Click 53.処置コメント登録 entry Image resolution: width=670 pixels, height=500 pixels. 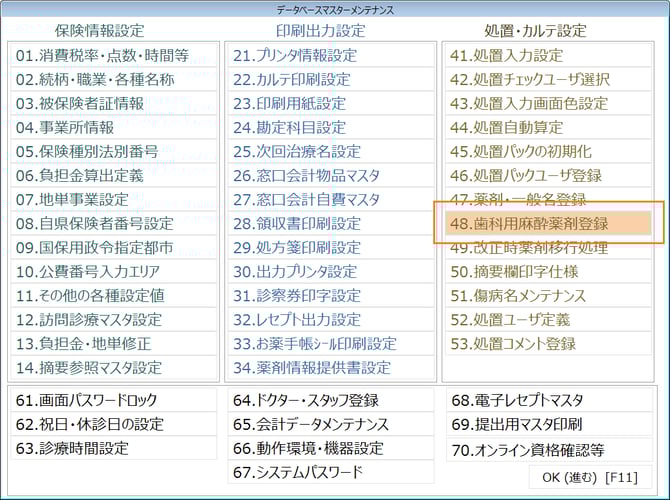pos(513,344)
